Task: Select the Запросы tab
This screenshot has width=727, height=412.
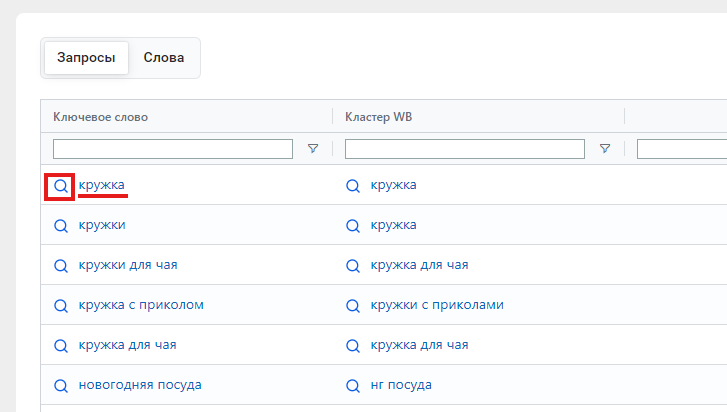Action: pos(86,58)
